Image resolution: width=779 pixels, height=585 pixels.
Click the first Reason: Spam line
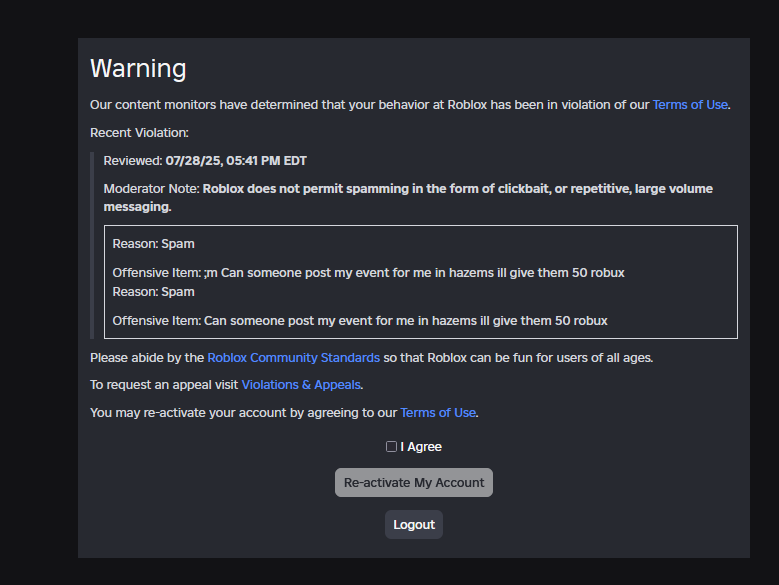pos(153,244)
